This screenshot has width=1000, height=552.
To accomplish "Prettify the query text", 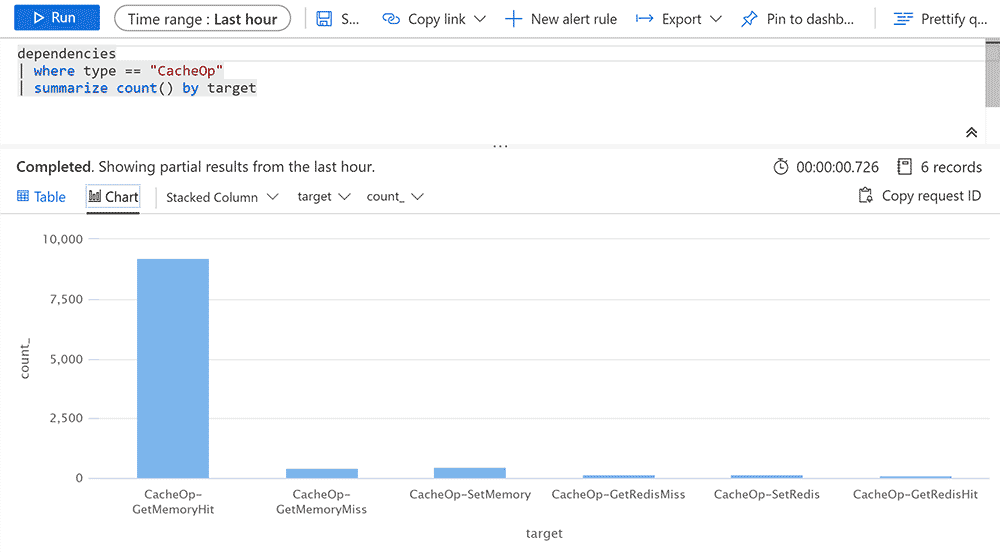I will pos(940,19).
